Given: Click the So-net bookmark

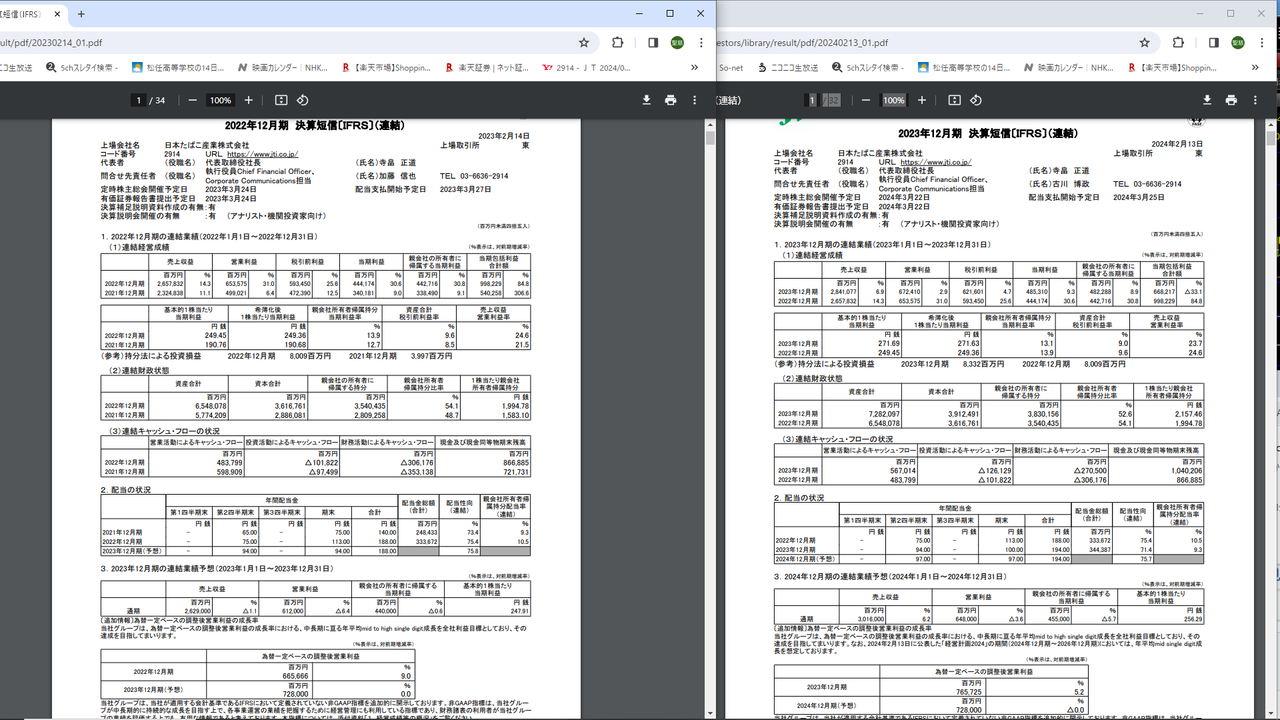Looking at the screenshot, I should click(731, 68).
